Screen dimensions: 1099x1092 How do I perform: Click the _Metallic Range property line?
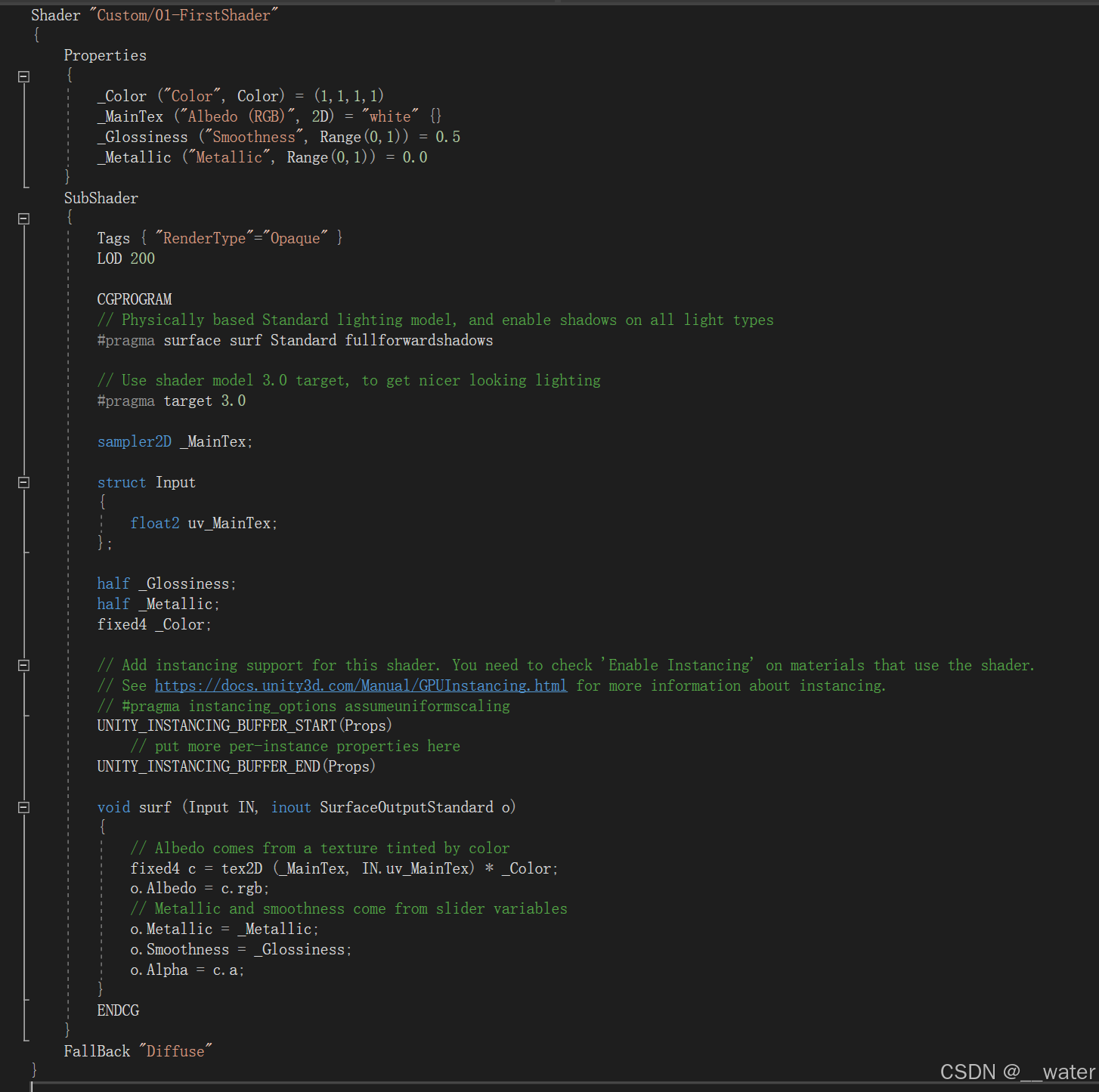tap(262, 157)
